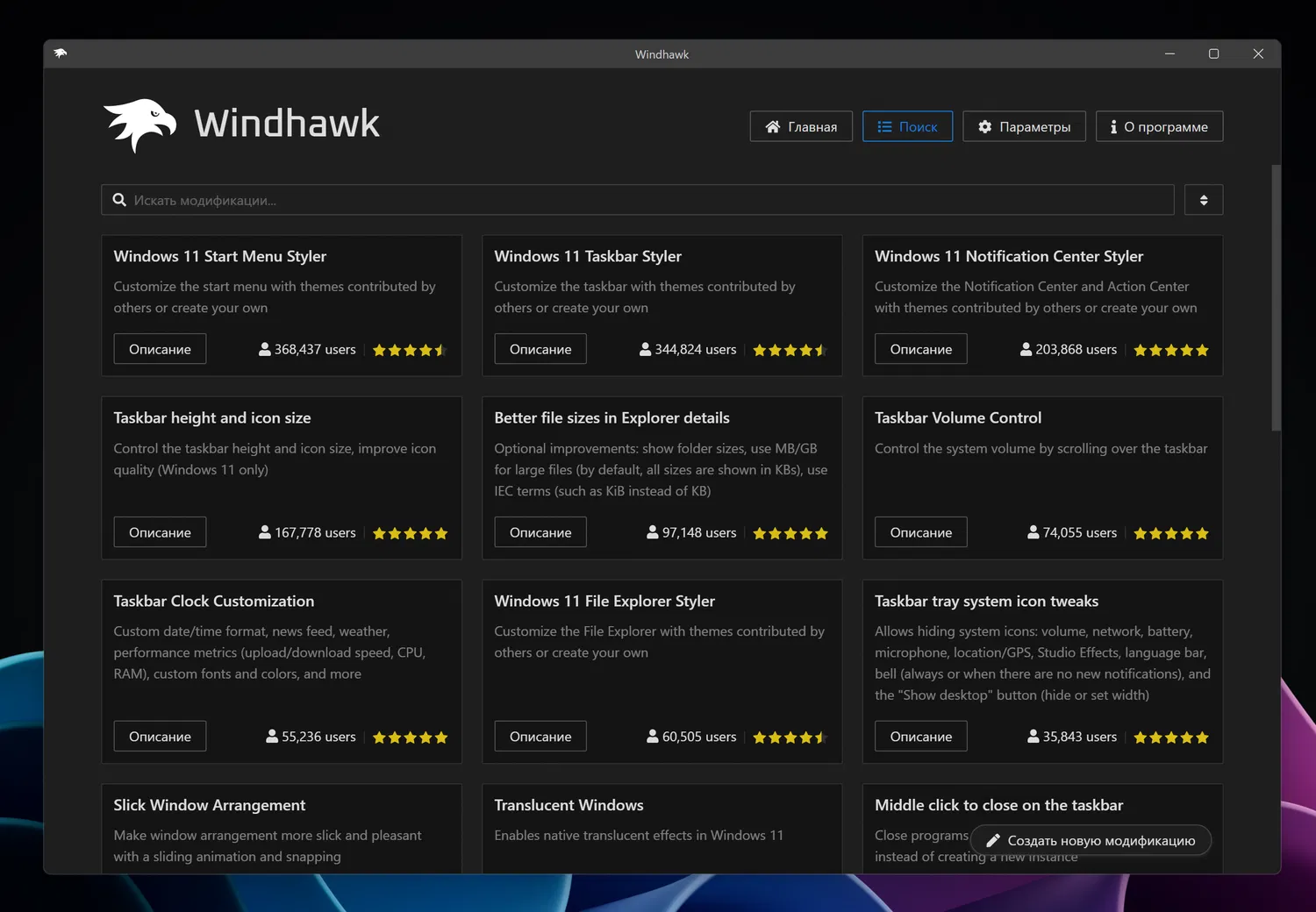Click the star rating of Windows 11 Start Menu Styler
Viewport: 1316px width, 912px height.
click(x=410, y=350)
